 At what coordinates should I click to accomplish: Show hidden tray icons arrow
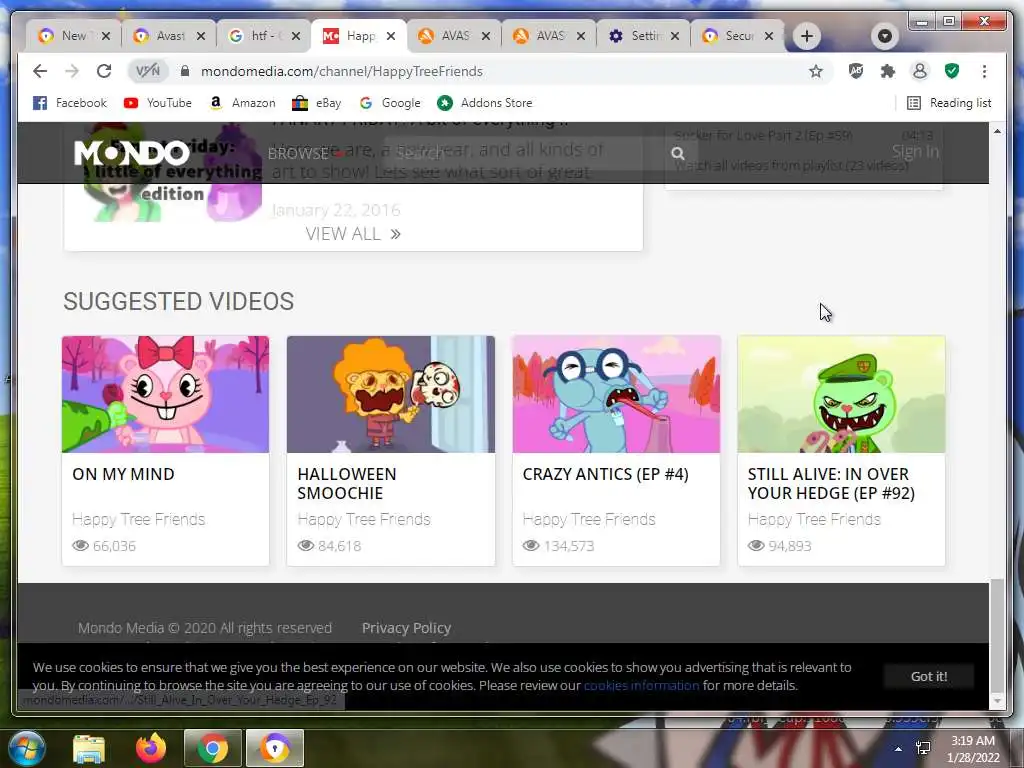pyautogui.click(x=898, y=749)
